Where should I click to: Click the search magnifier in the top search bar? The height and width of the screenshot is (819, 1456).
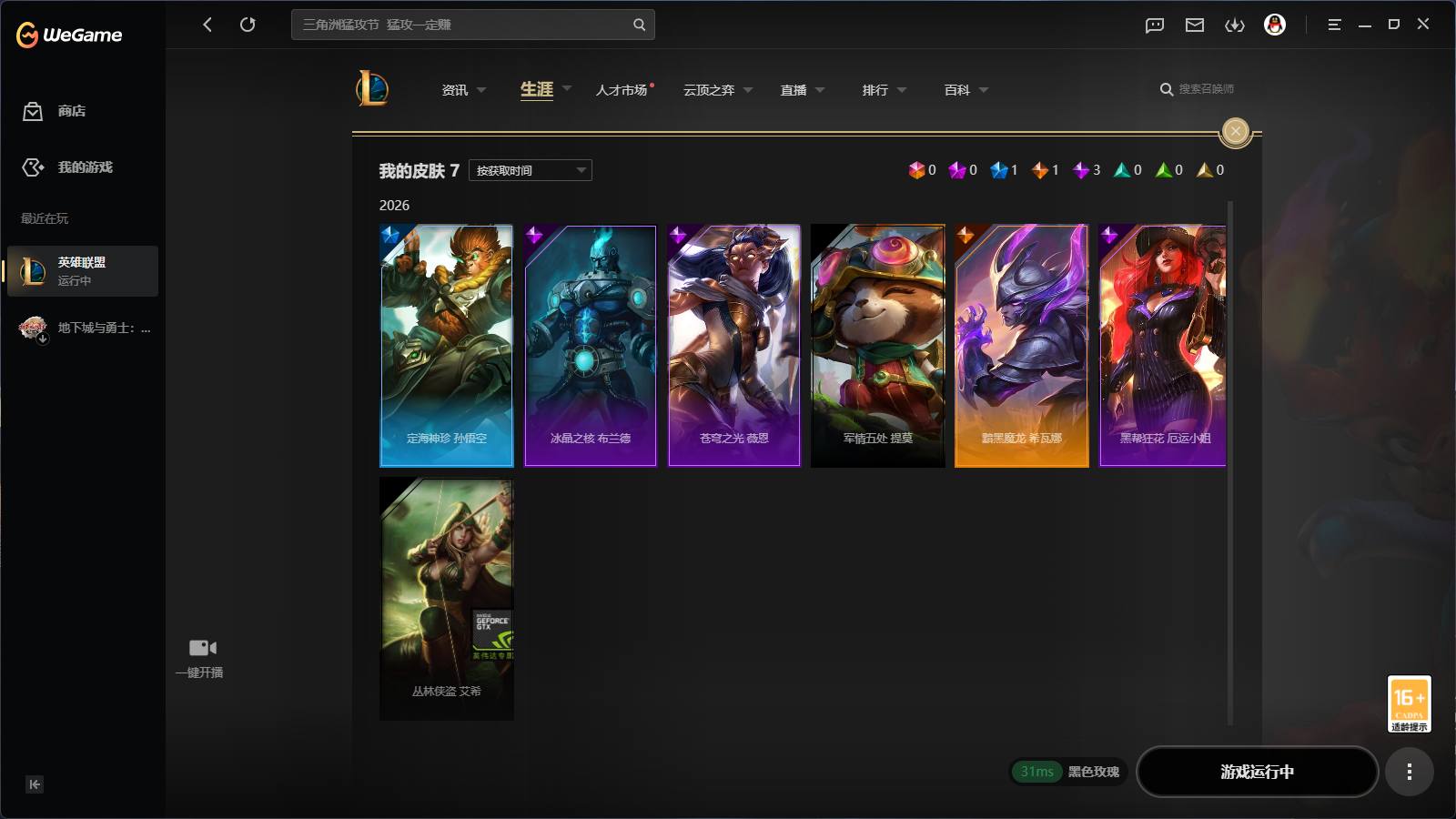pyautogui.click(x=639, y=25)
